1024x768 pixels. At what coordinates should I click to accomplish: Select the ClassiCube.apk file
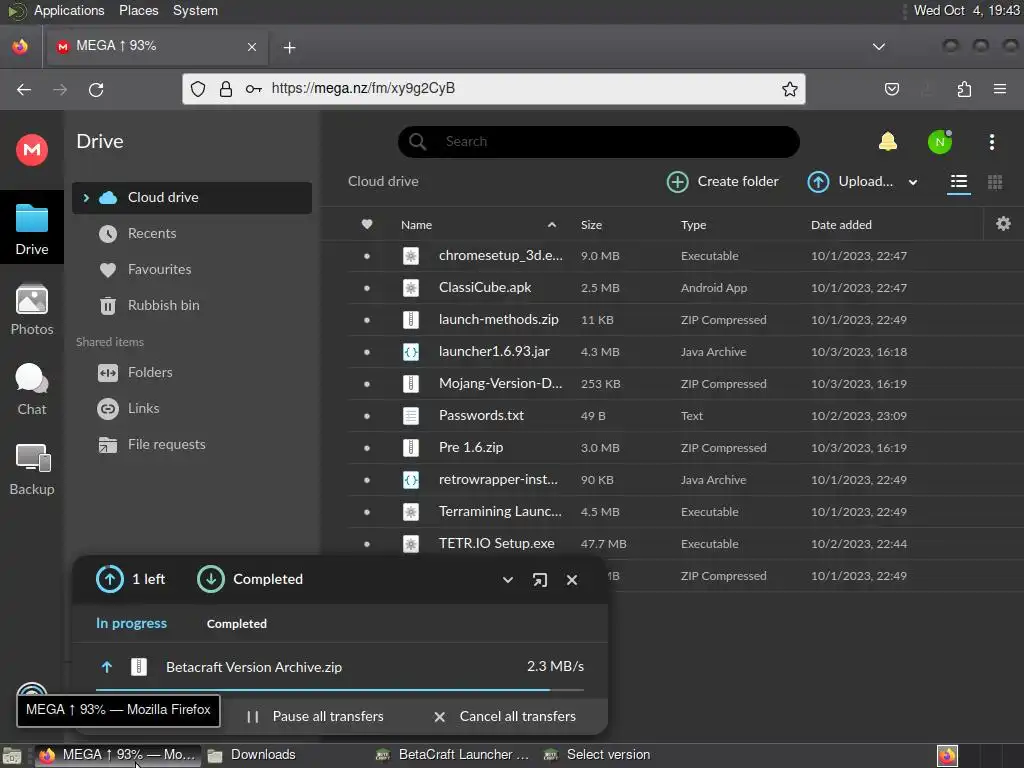coord(485,287)
